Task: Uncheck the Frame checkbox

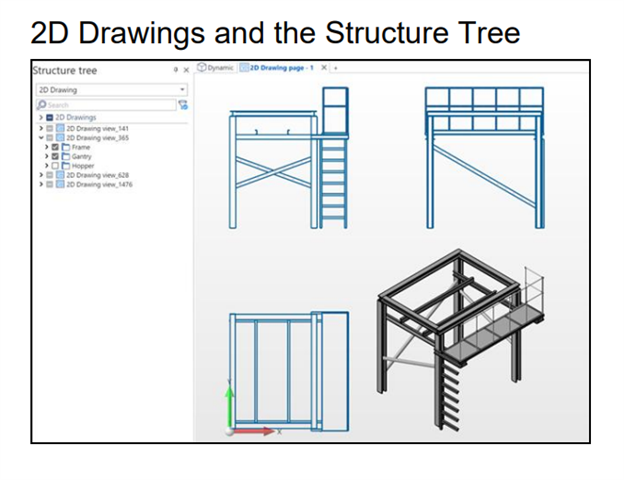Action: click(x=54, y=147)
